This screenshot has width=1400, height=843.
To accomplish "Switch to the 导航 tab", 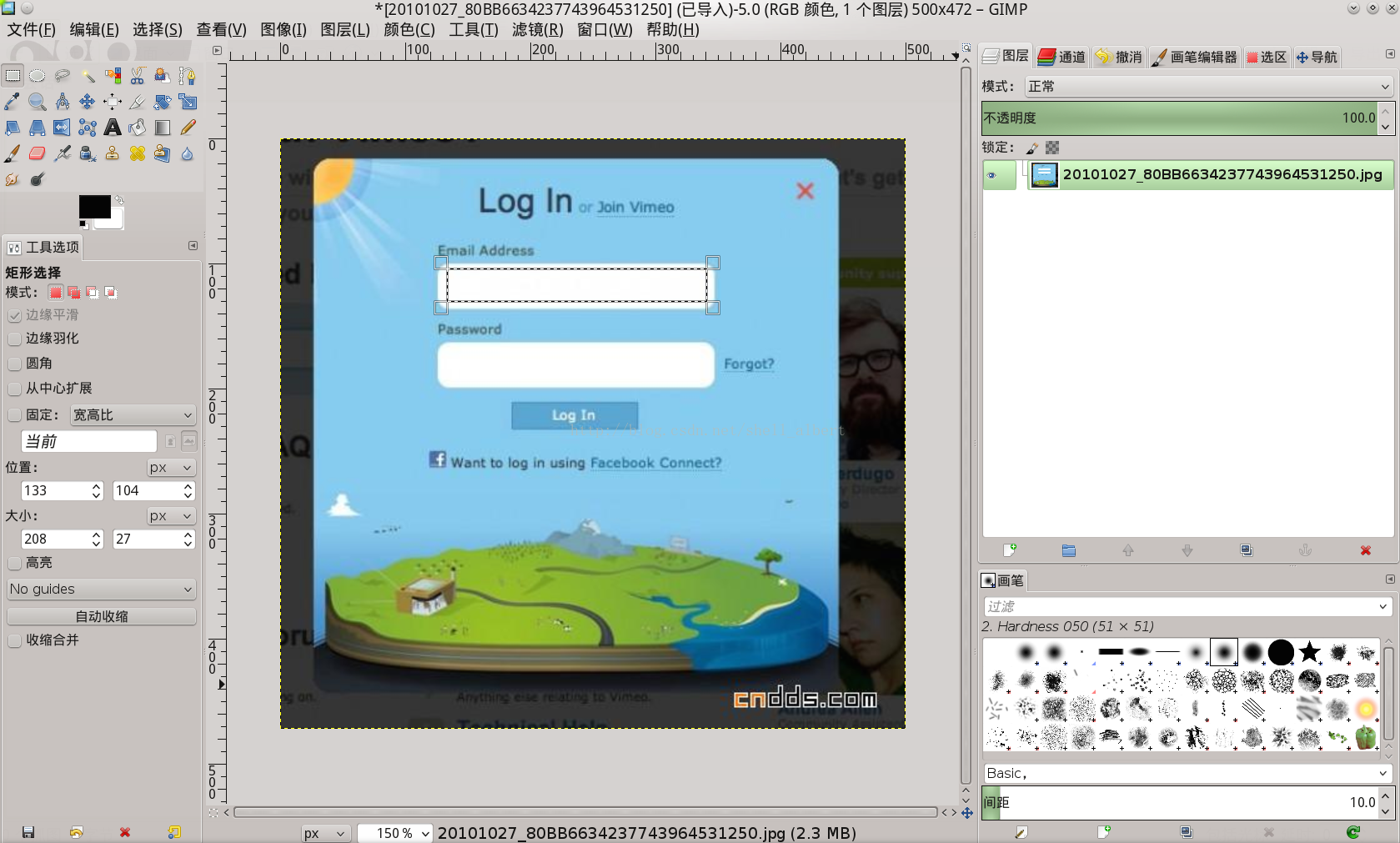I will tap(1317, 57).
